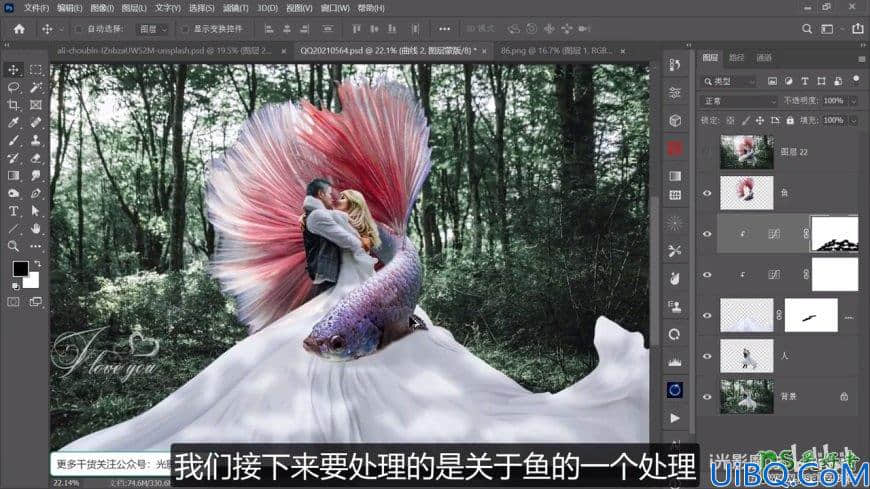Screen dimensions: 870x489
Task: Close the ali-choubin unsplash.psd tab
Action: [284, 51]
